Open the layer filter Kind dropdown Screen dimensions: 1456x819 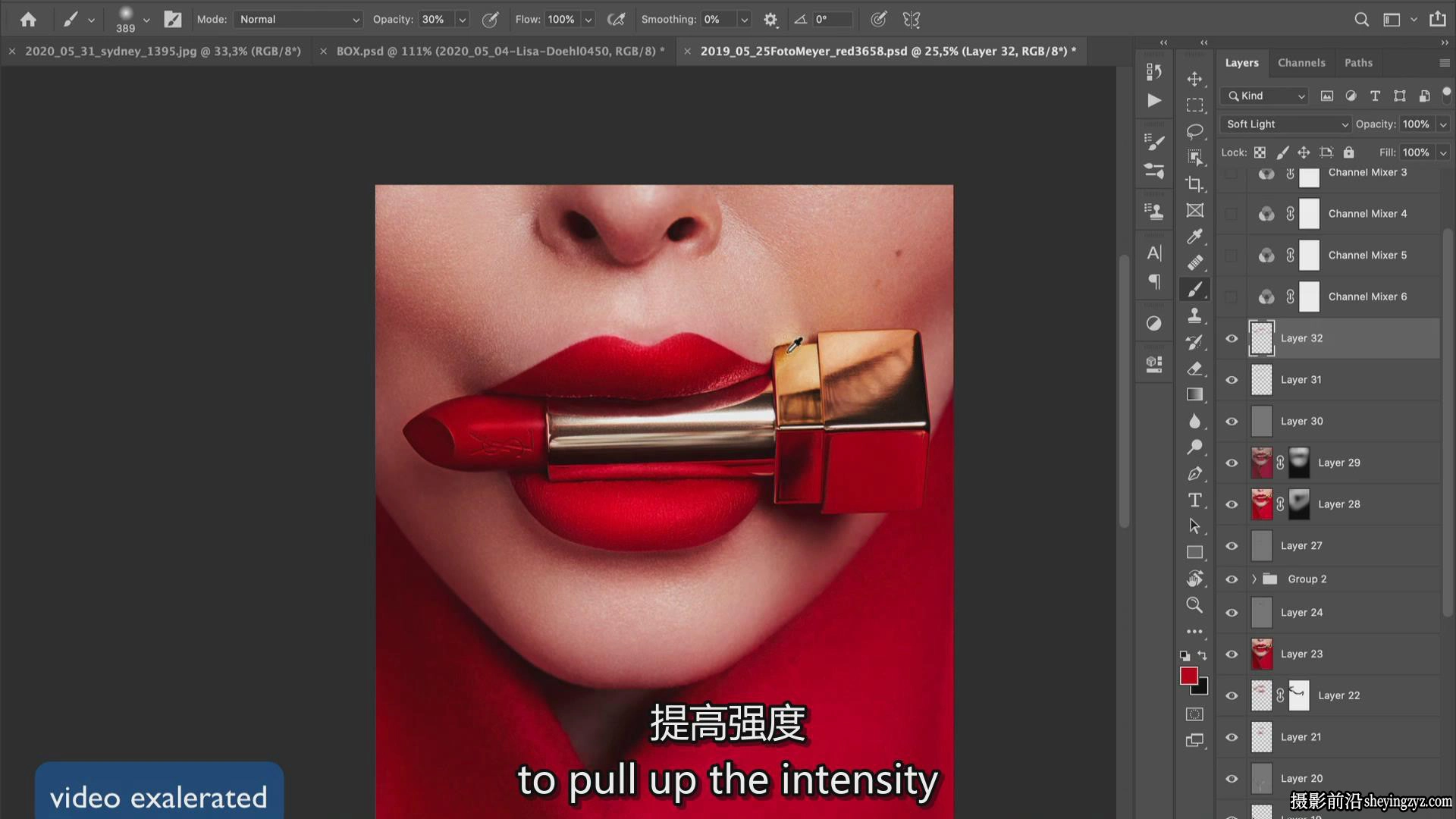tap(1264, 96)
